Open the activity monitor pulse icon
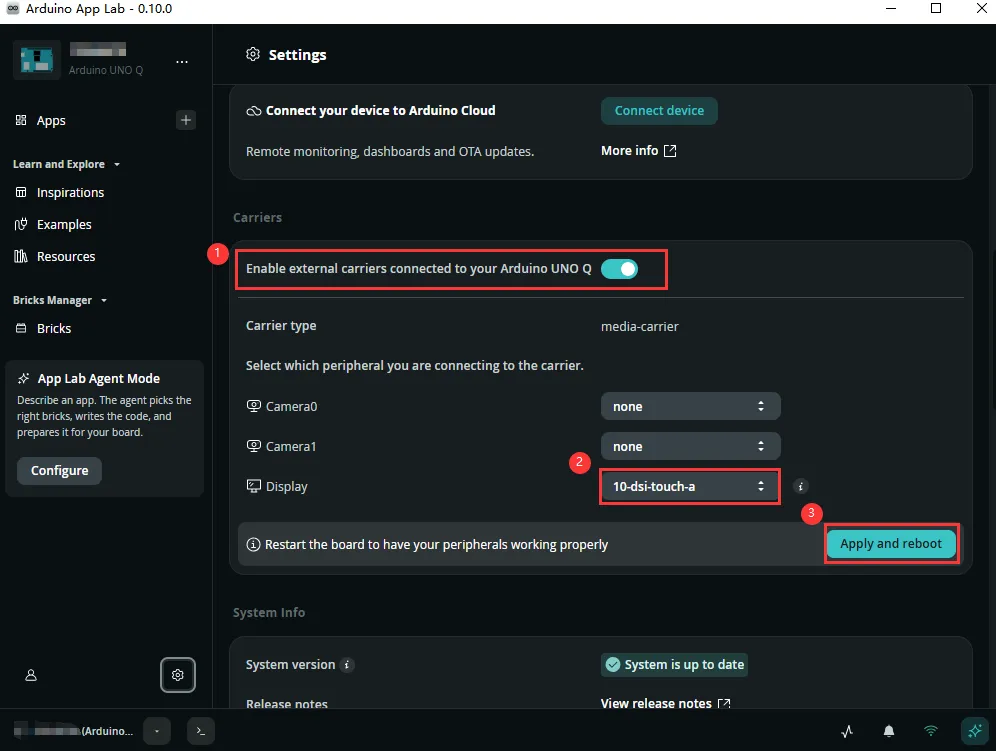 pyautogui.click(x=847, y=731)
